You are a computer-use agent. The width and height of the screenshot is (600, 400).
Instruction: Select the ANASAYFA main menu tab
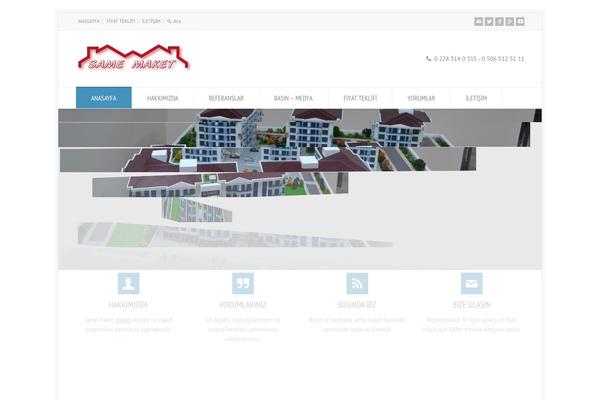tap(104, 98)
